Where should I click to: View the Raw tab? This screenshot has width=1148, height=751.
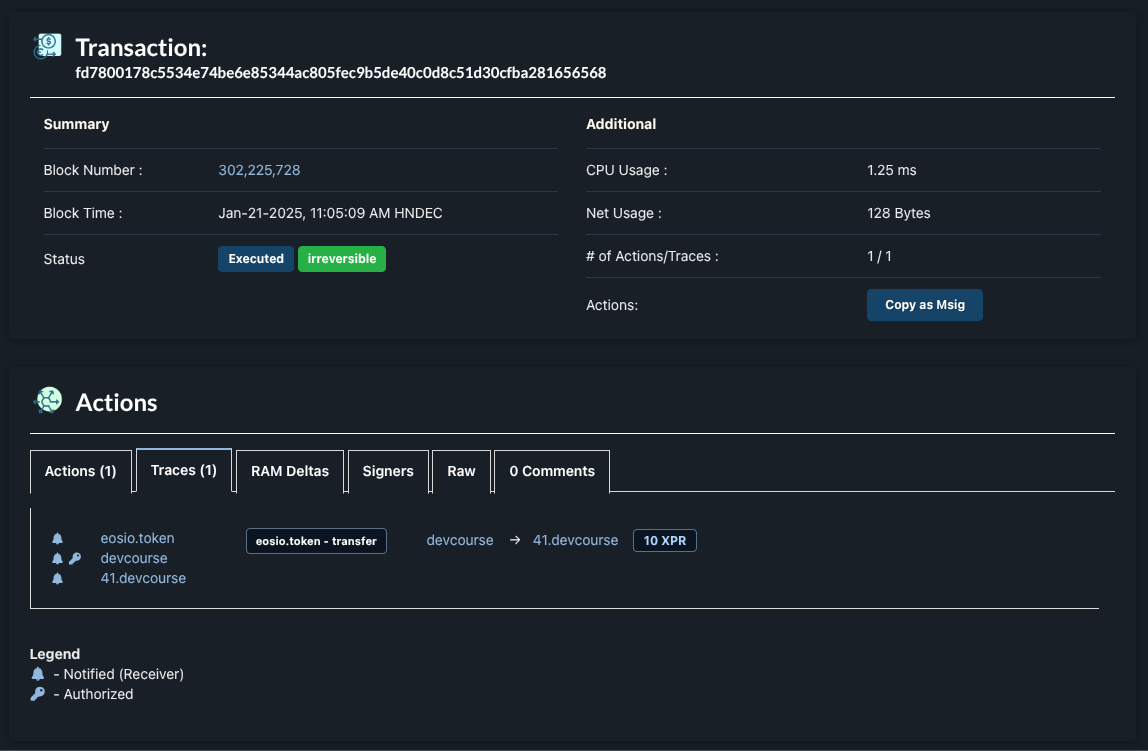point(461,471)
